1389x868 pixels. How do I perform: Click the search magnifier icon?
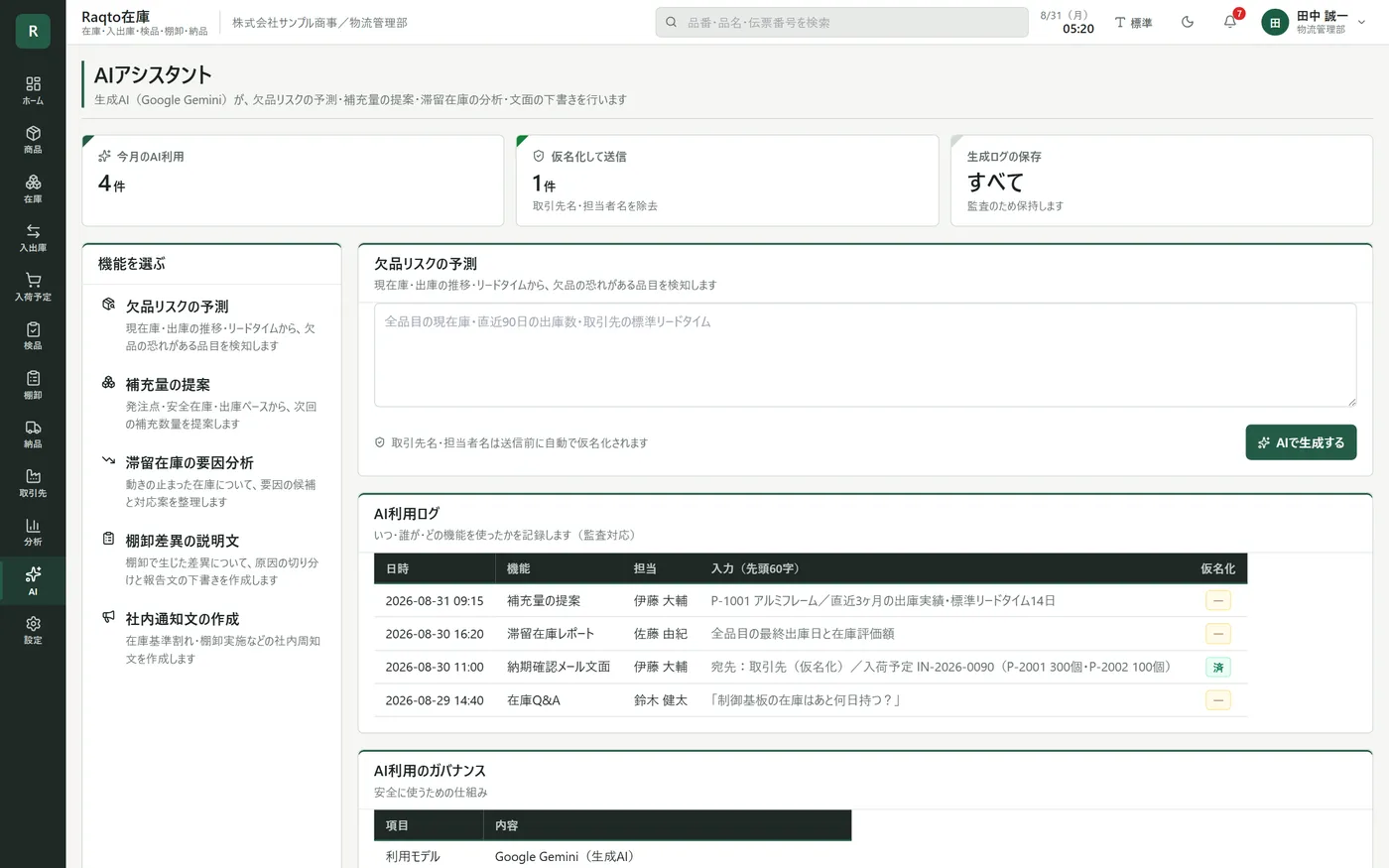(672, 22)
